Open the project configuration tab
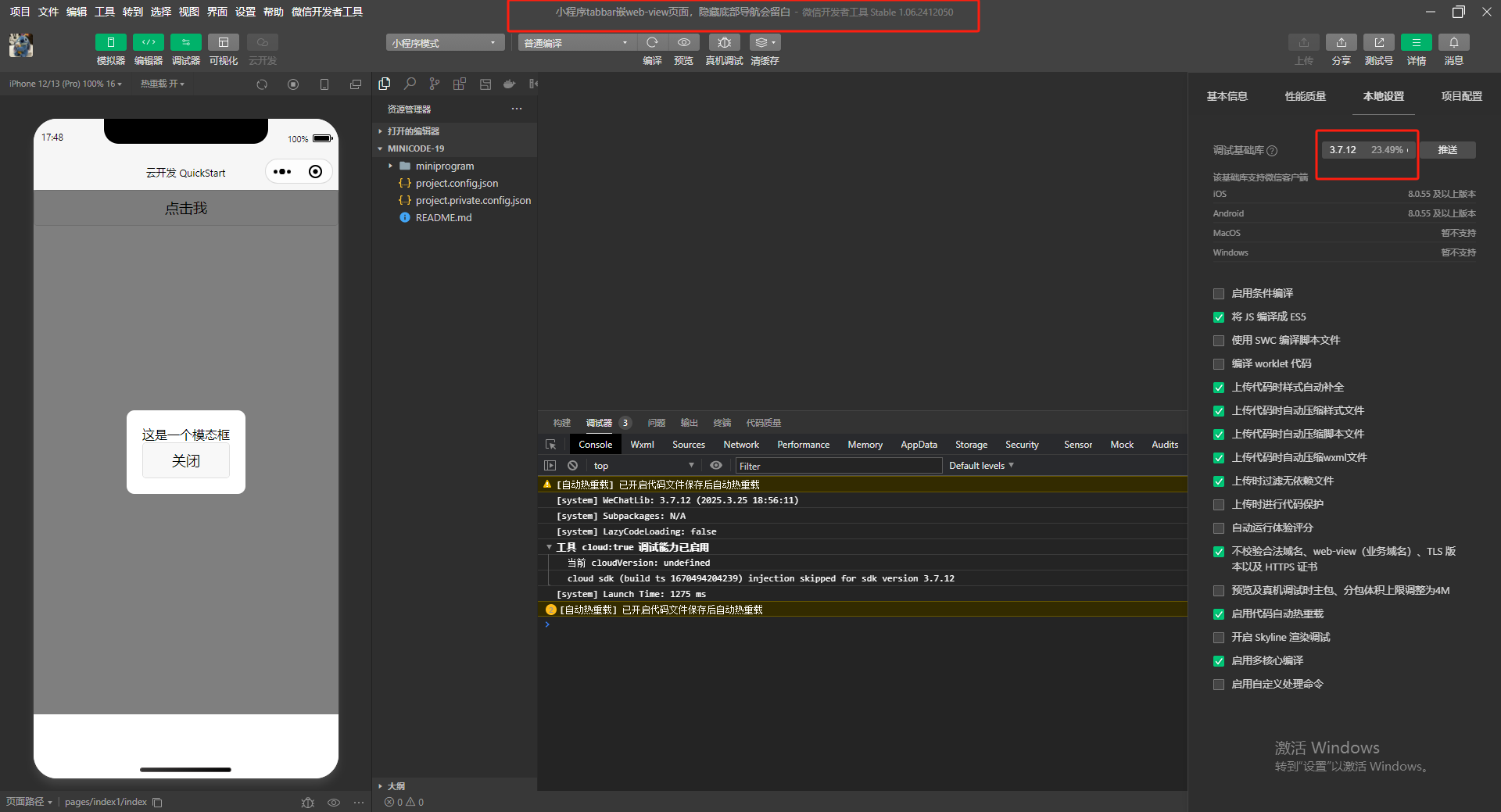The height and width of the screenshot is (812, 1501). [x=1461, y=96]
